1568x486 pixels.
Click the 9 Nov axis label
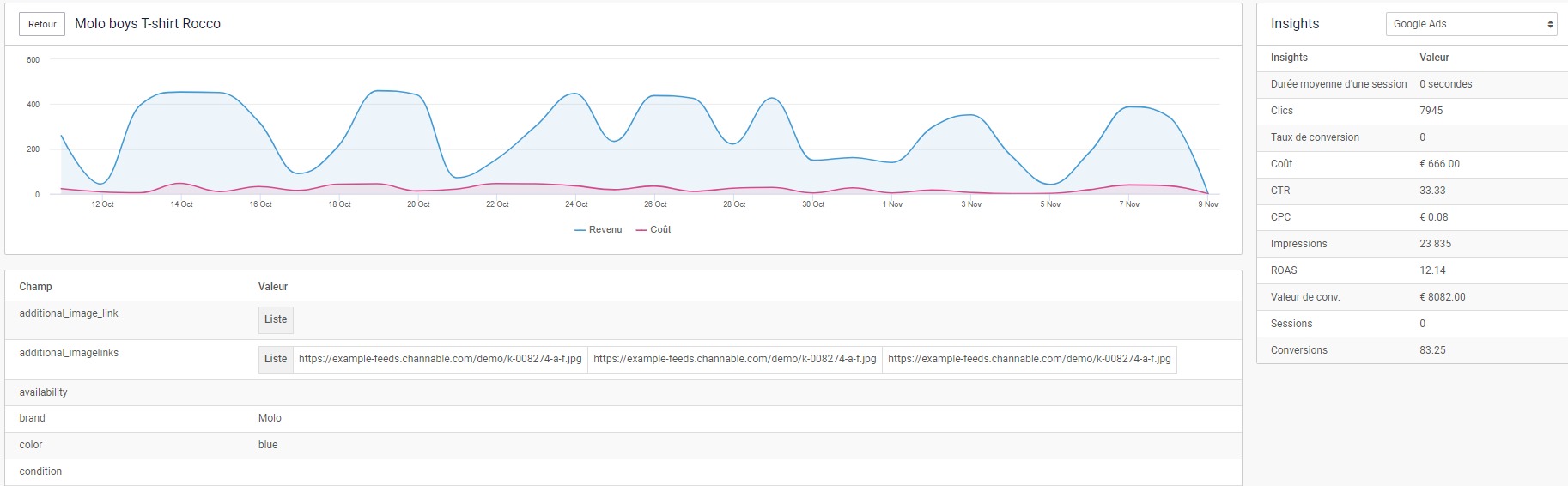(1208, 204)
